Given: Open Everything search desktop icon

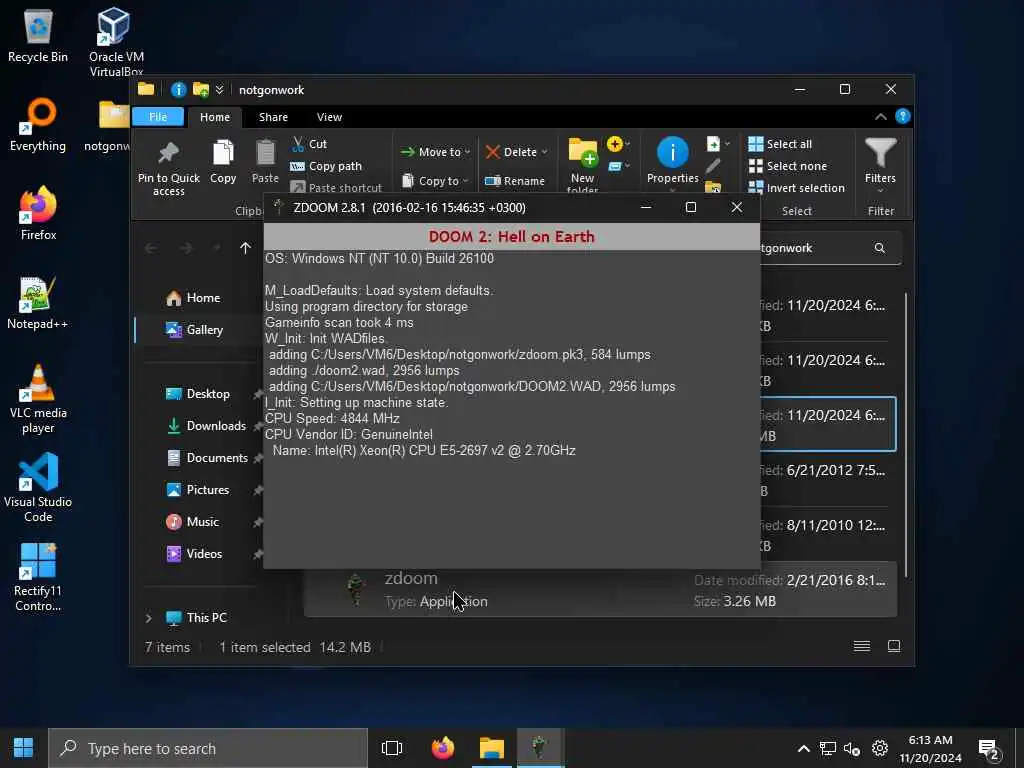Looking at the screenshot, I should 38,125.
